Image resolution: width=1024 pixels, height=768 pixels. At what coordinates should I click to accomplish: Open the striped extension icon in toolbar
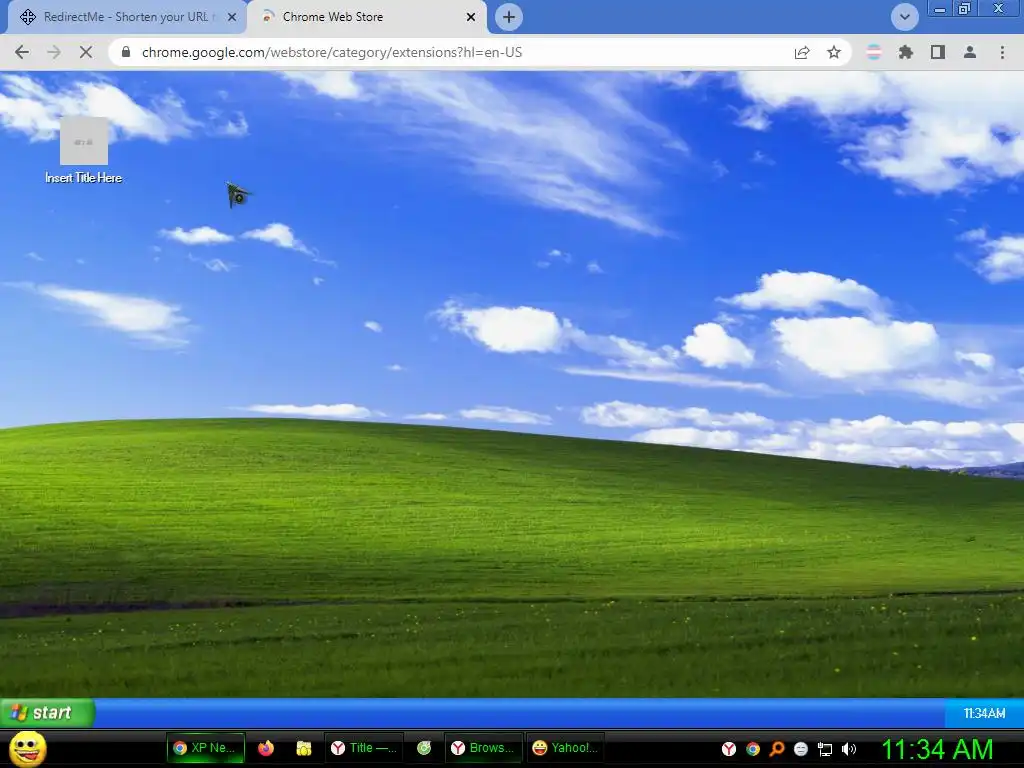coord(874,52)
